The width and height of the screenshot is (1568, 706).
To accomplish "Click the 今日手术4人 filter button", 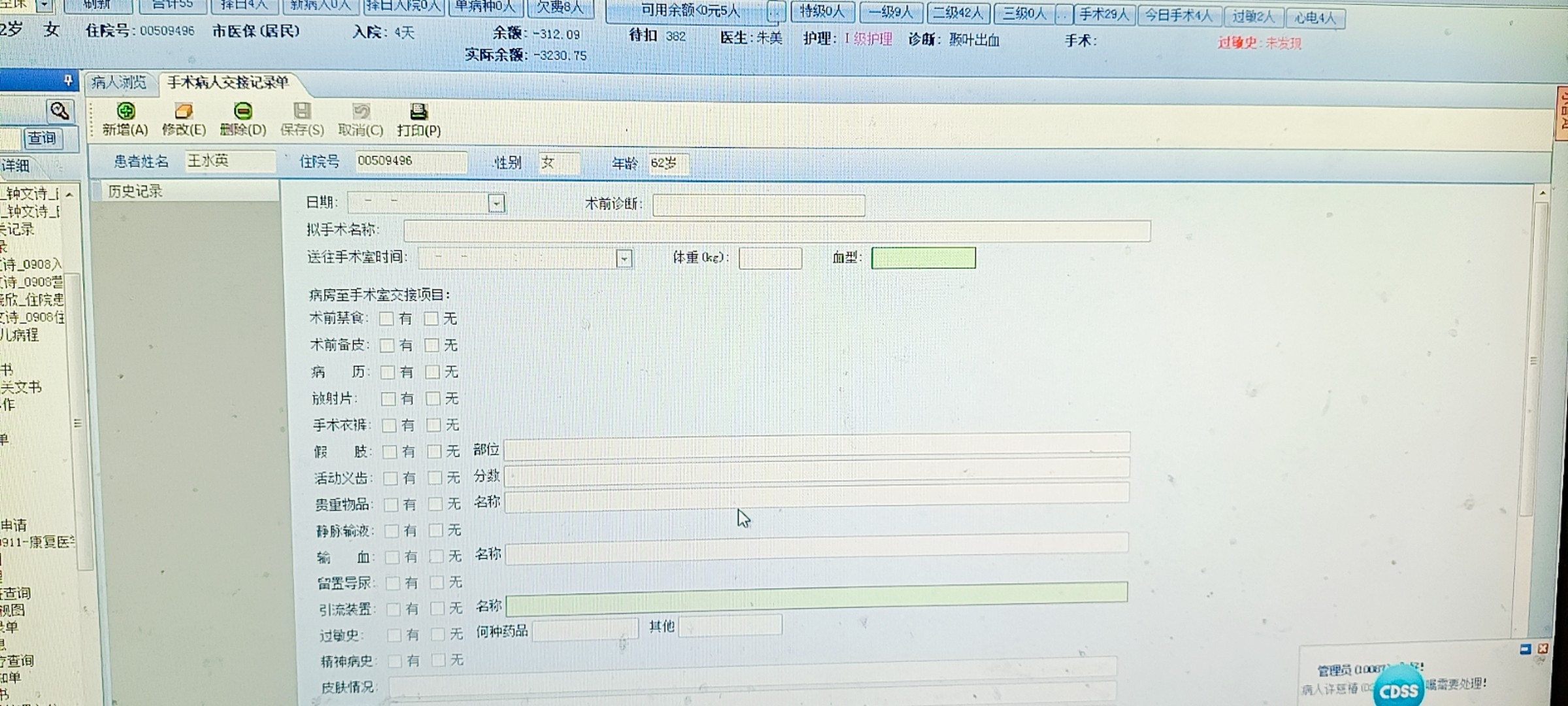I will [1178, 15].
